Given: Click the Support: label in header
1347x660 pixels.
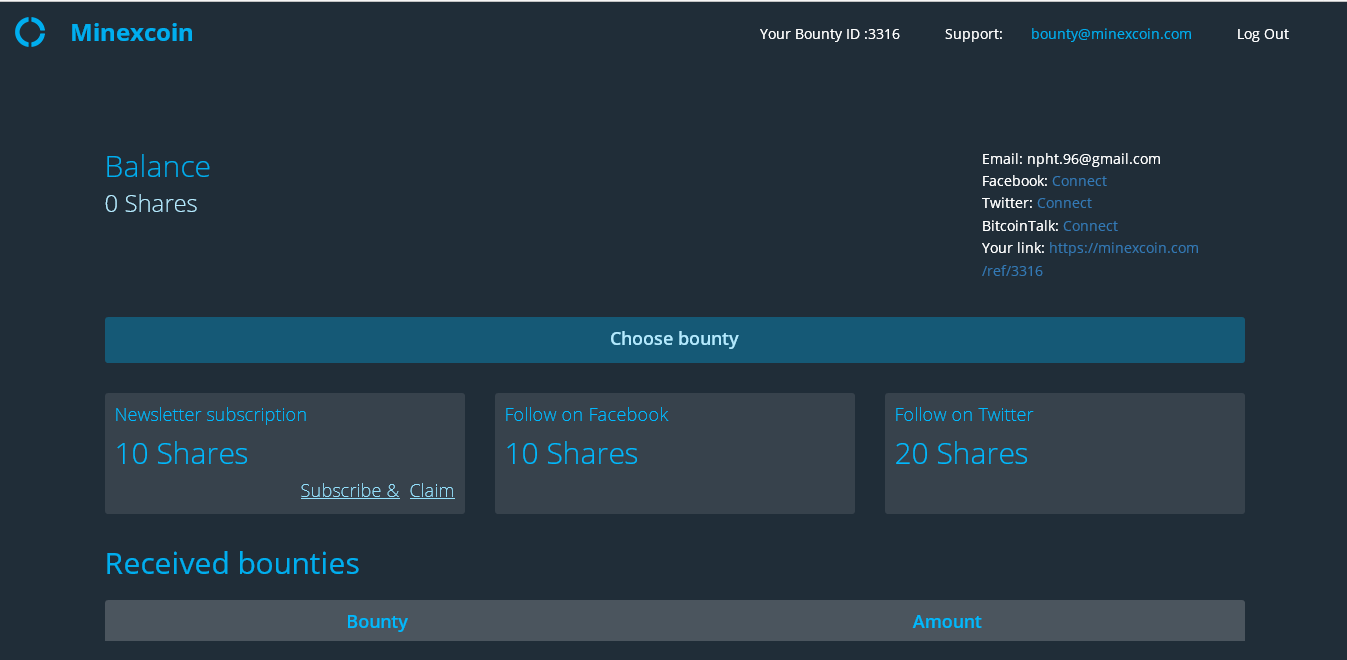Looking at the screenshot, I should click(974, 34).
